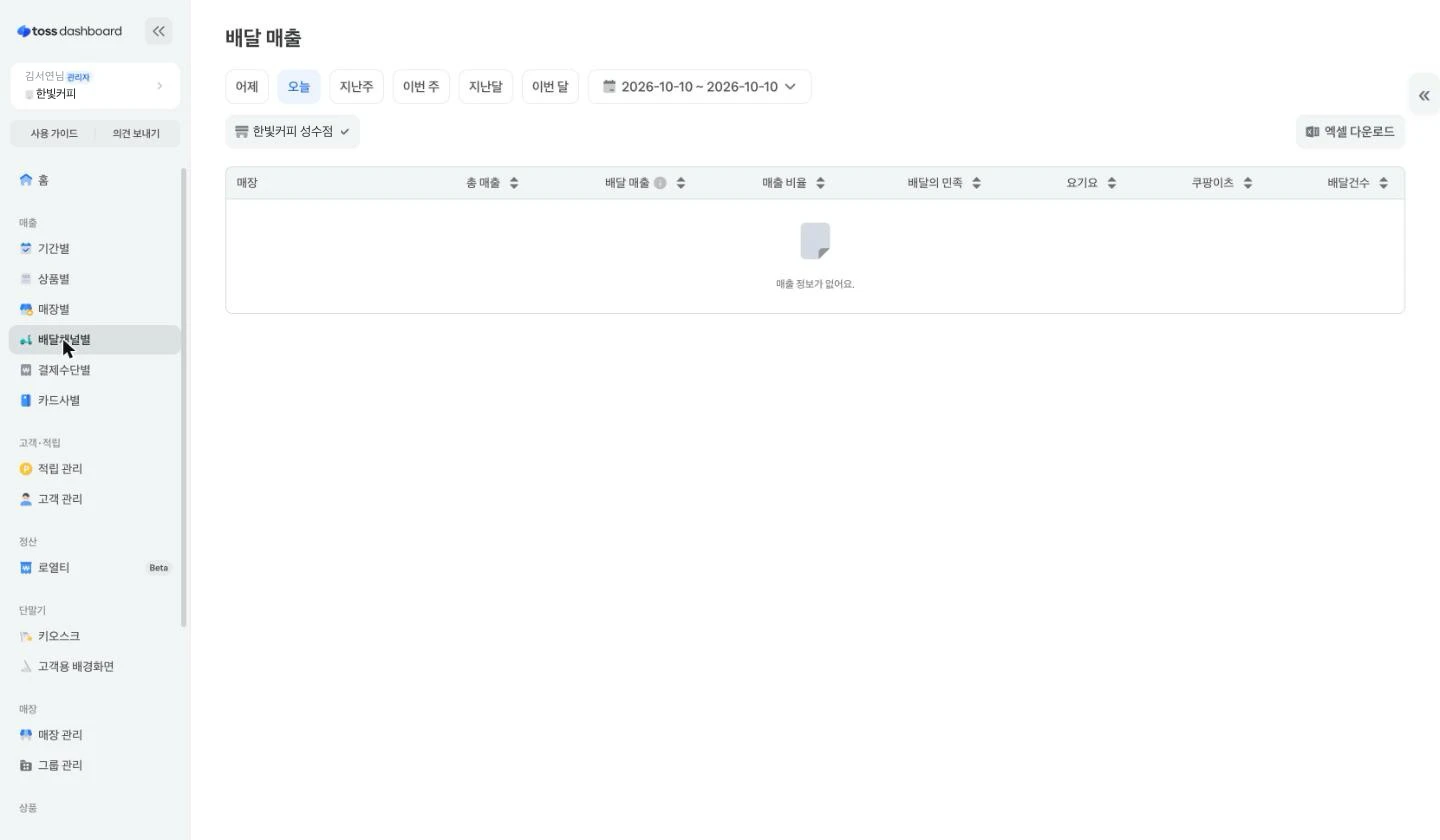
Task: Open 상품별 sales icon
Action: 26,279
